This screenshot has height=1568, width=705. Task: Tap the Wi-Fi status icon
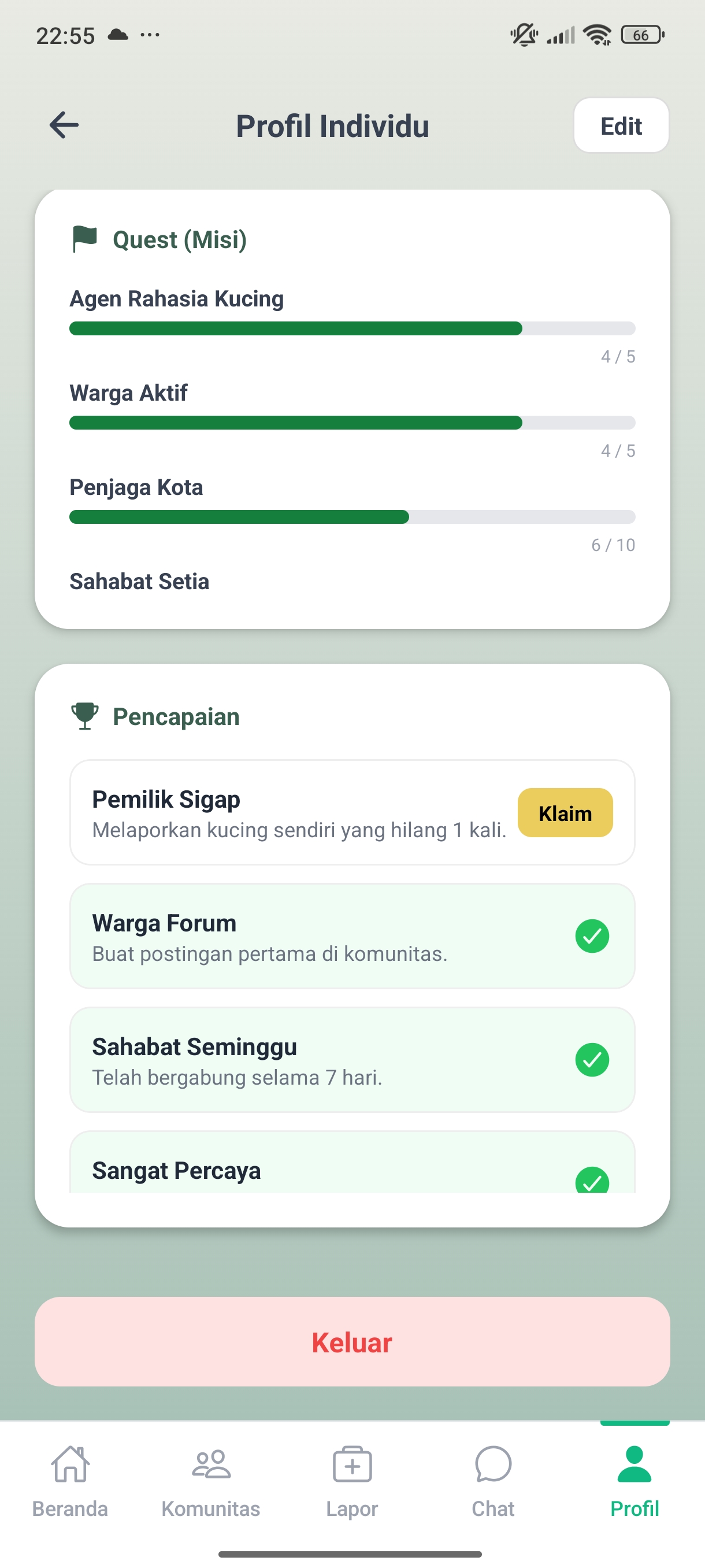click(597, 35)
